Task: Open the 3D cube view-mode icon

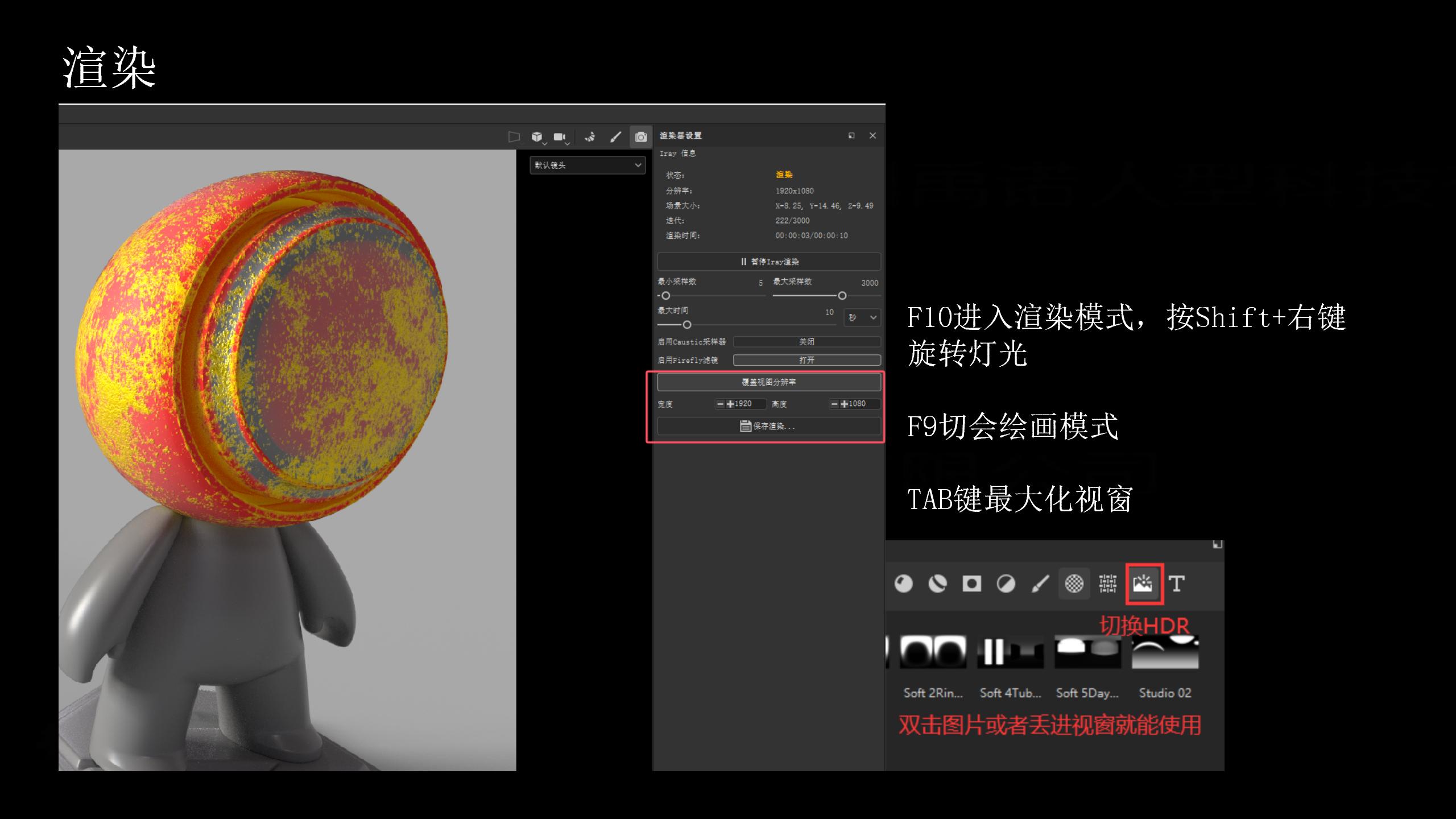Action: click(x=537, y=137)
